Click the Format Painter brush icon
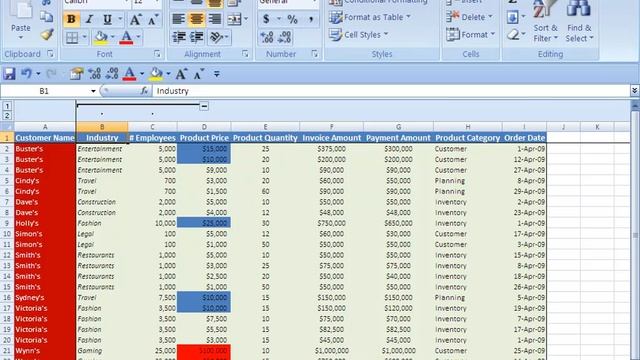Screen dimensions: 640x360 [47, 34]
